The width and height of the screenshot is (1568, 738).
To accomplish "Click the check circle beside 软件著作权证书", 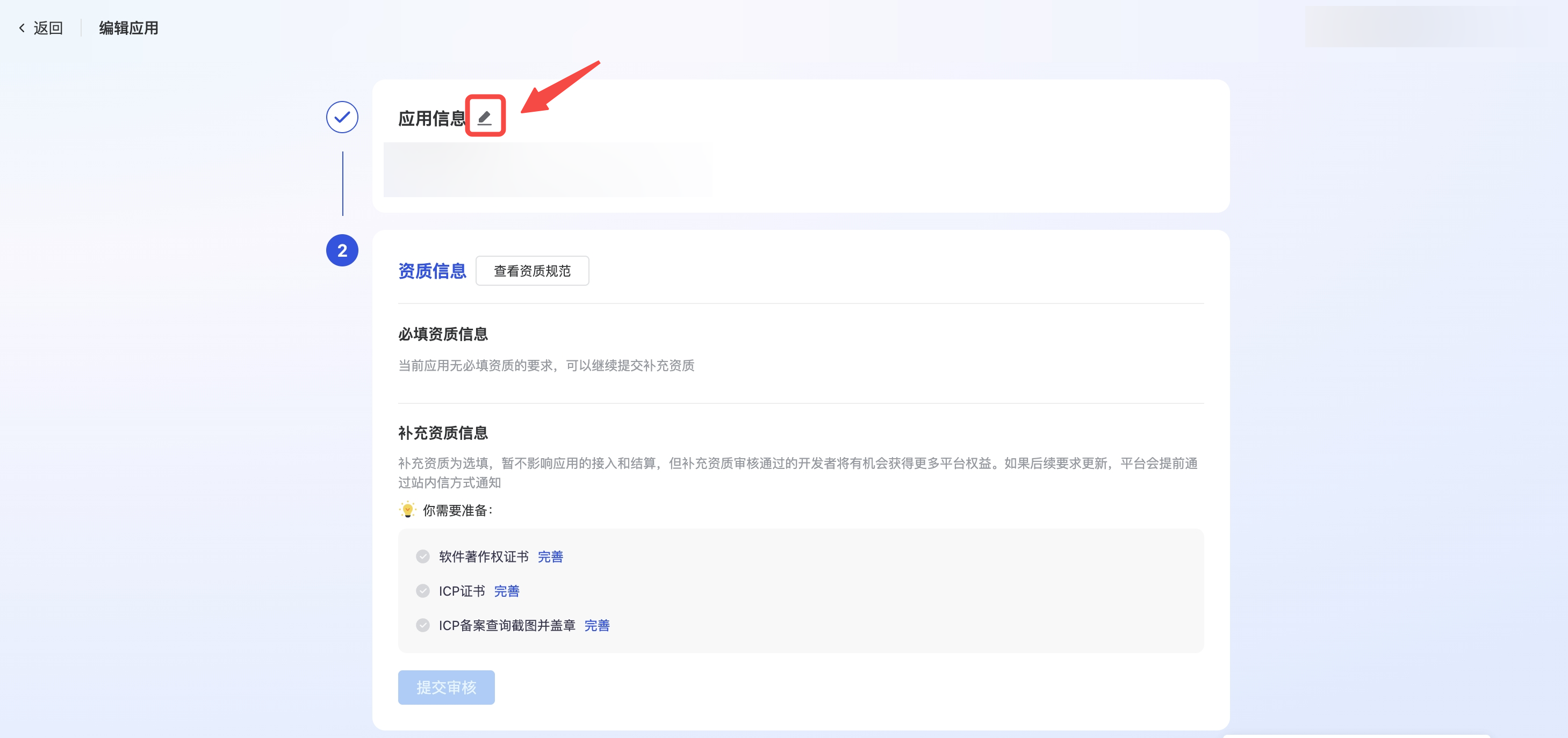I will tap(422, 556).
